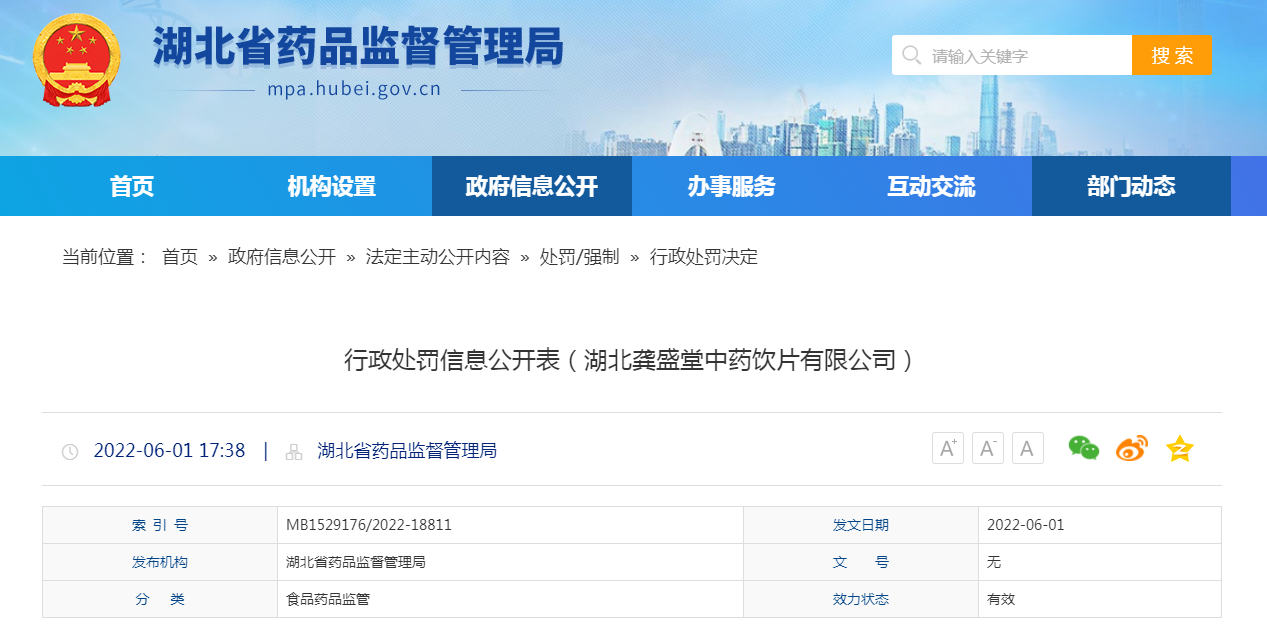This screenshot has width=1267, height=624.
Task: Click the magnifier icon in the search box
Action: [x=911, y=55]
